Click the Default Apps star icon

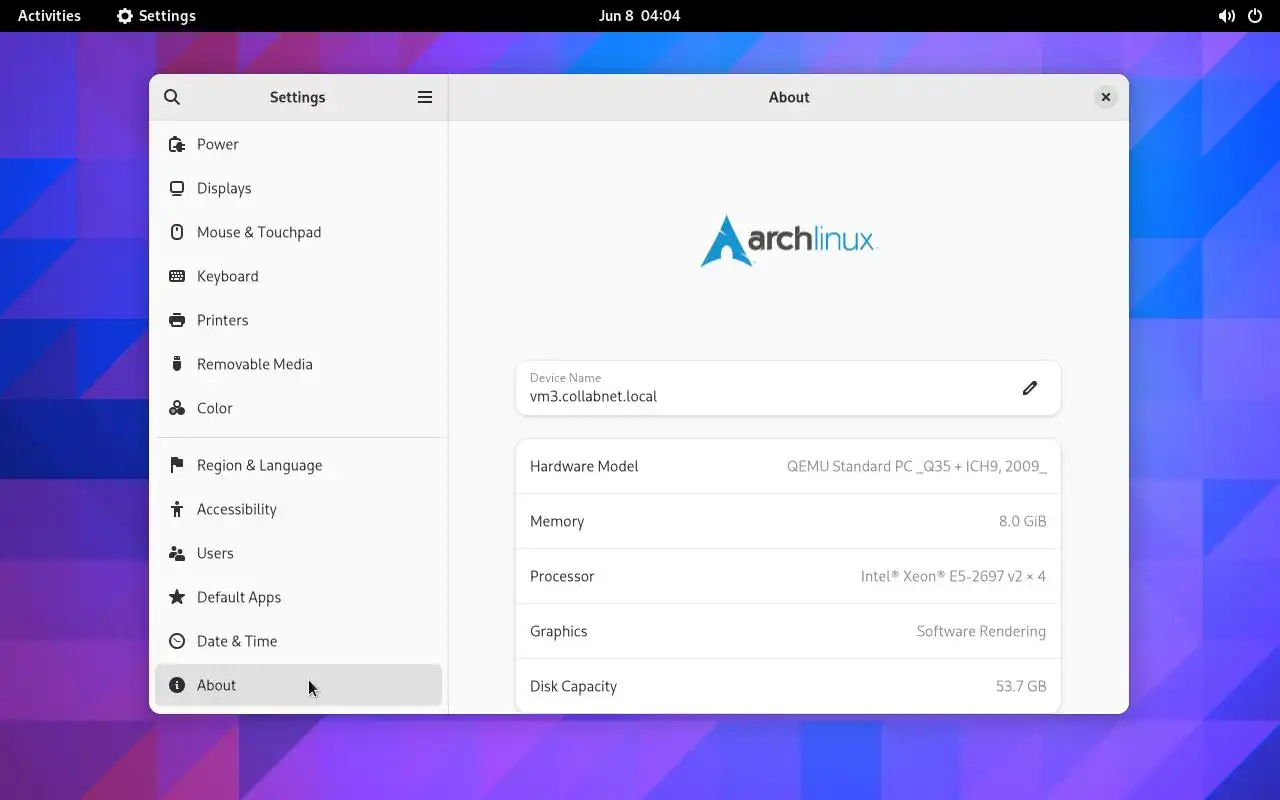pyautogui.click(x=177, y=597)
